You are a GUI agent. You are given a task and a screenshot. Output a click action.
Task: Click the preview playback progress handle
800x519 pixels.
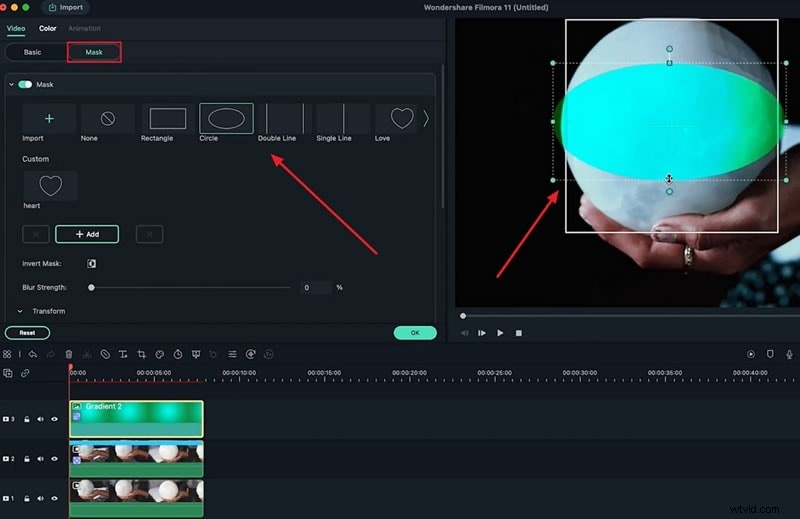(x=463, y=316)
